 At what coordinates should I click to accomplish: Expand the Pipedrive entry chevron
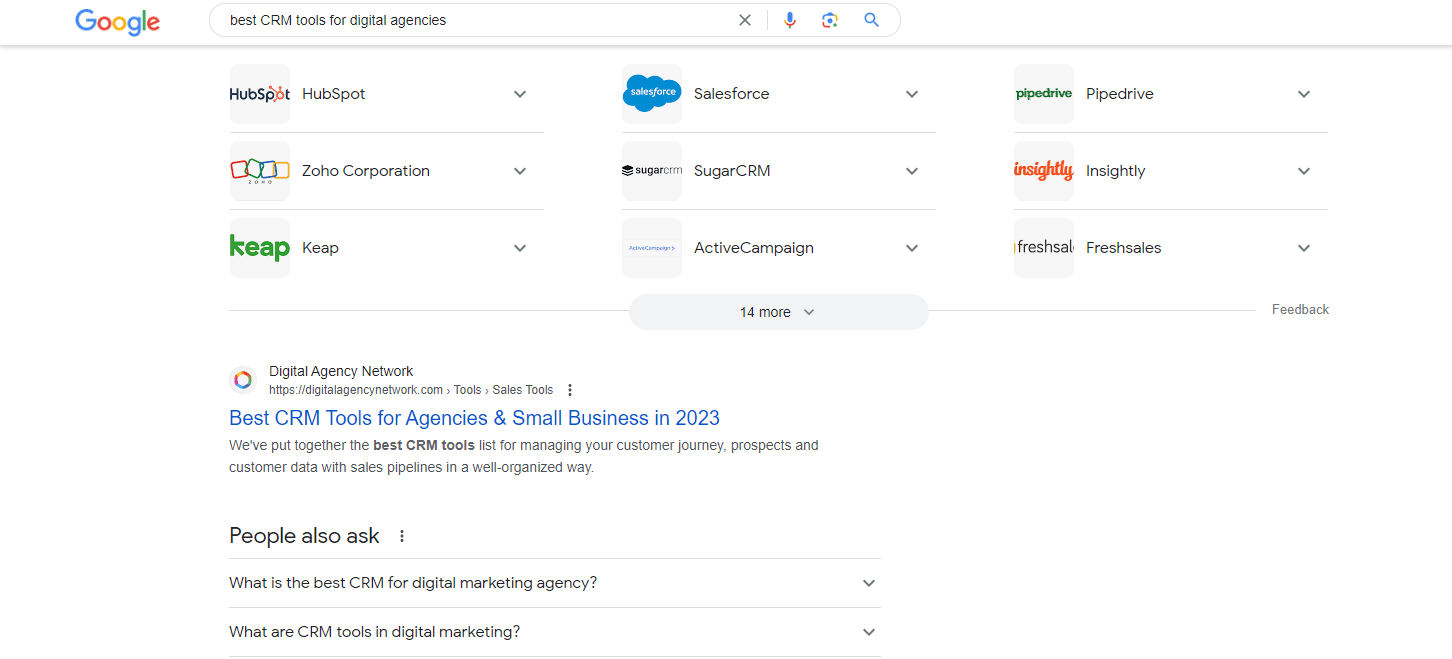1303,94
